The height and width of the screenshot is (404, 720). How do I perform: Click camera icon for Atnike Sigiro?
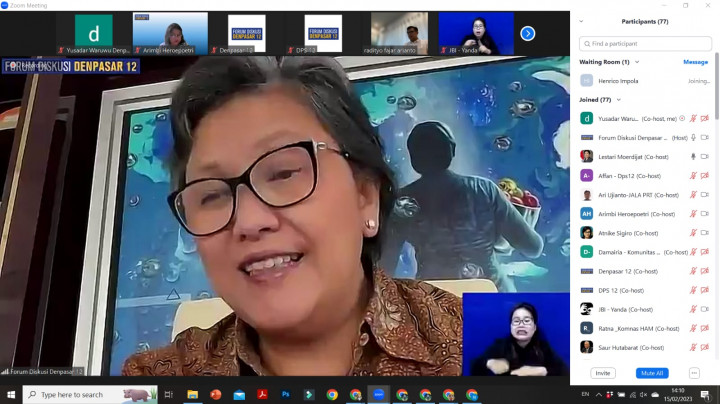coord(705,233)
